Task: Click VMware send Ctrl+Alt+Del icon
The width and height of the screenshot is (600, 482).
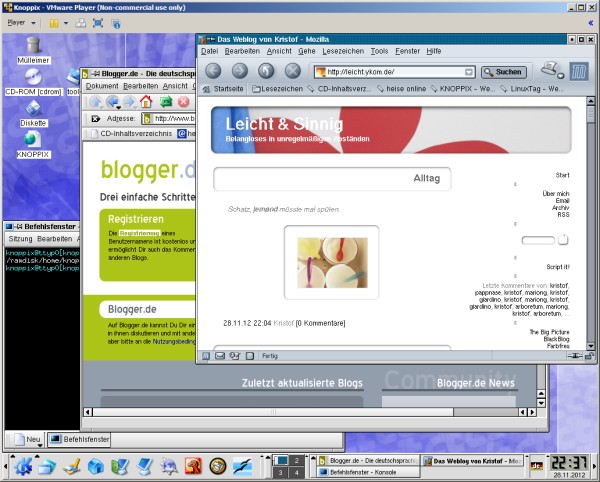Action: [80, 23]
